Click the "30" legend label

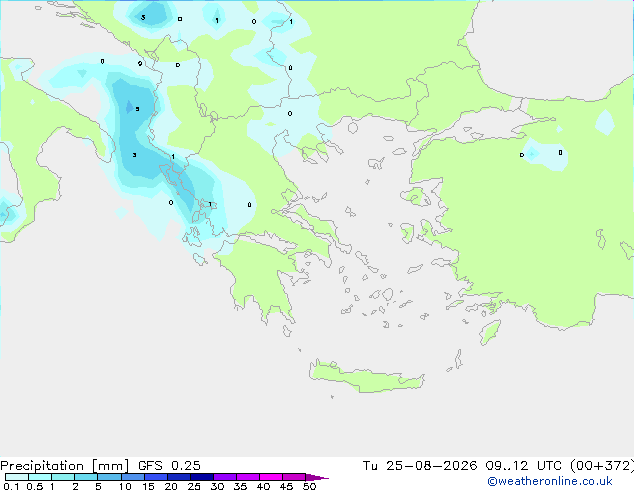(x=217, y=486)
